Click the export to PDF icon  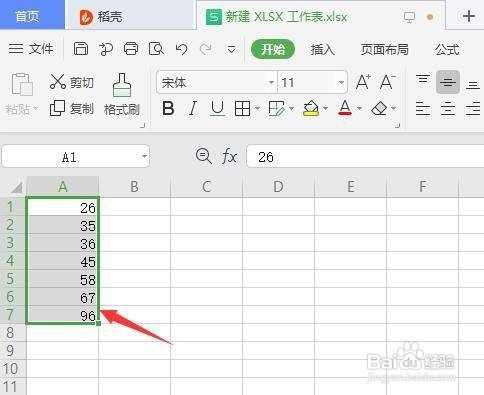(x=106, y=49)
